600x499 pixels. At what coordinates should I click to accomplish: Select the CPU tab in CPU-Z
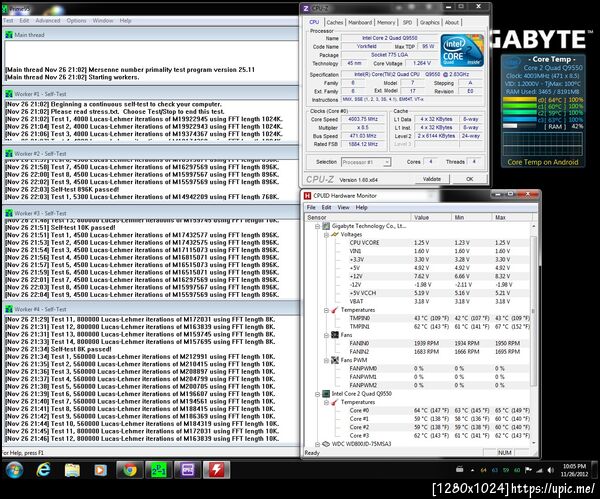pyautogui.click(x=314, y=22)
